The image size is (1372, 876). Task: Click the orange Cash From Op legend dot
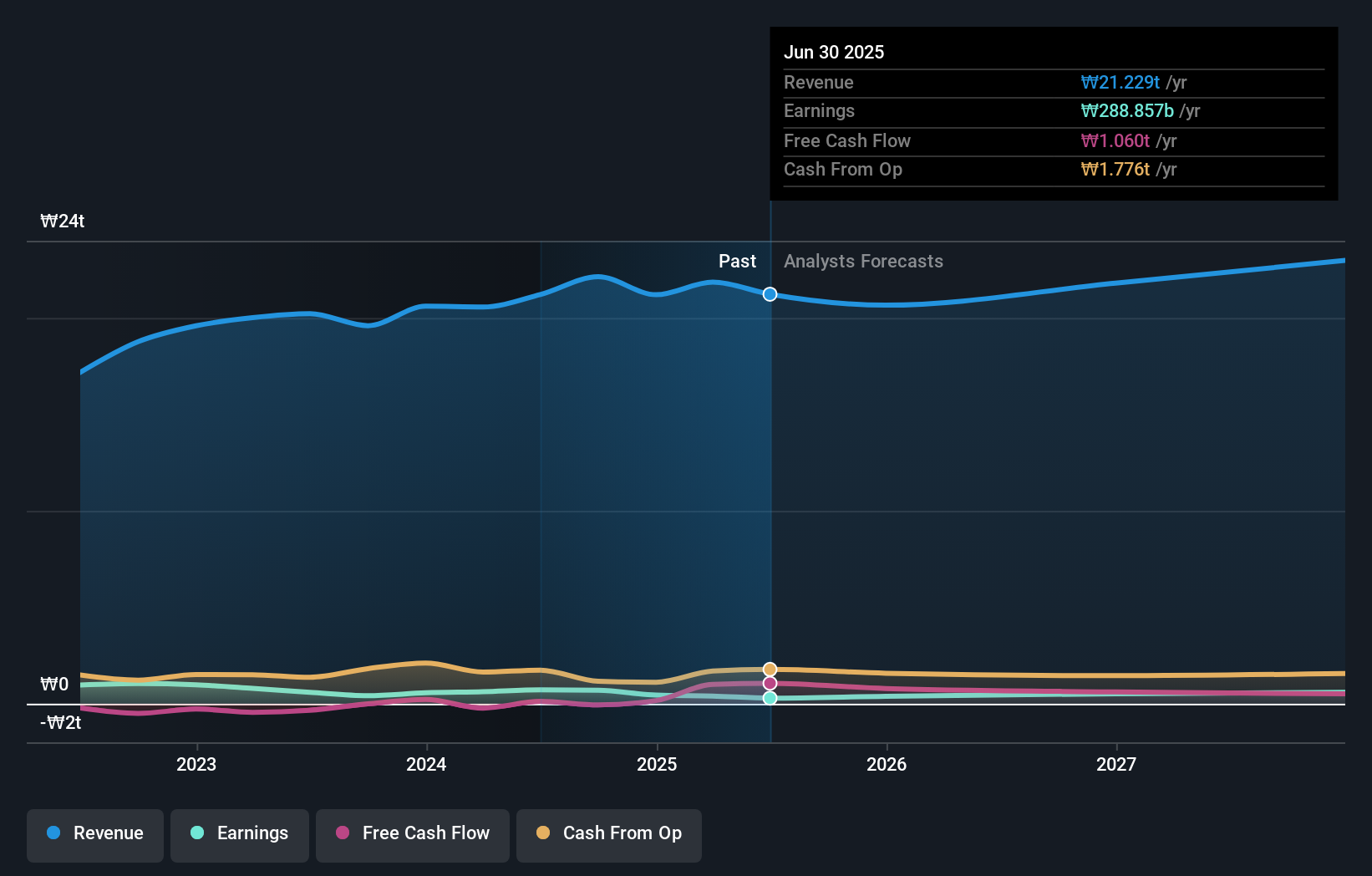[x=543, y=833]
